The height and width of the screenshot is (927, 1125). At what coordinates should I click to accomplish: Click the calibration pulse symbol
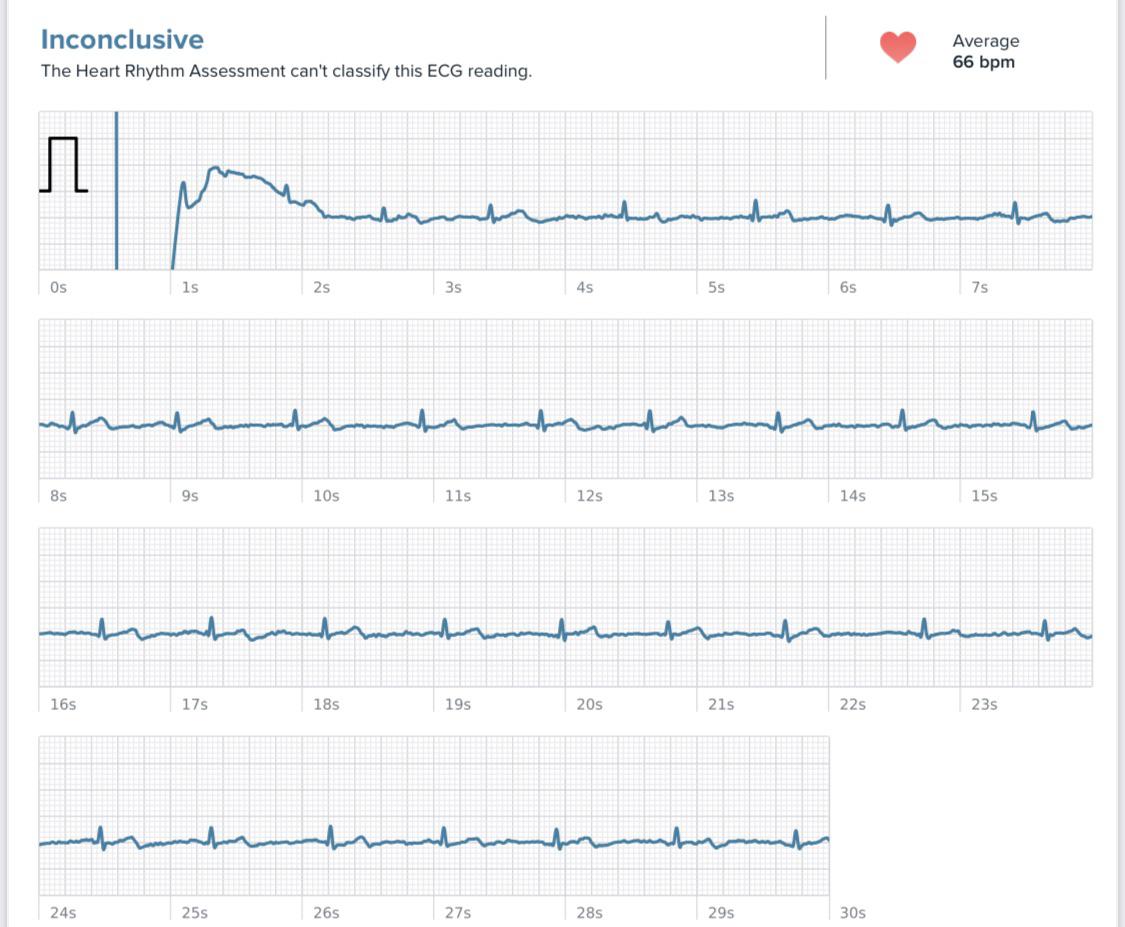(63, 164)
